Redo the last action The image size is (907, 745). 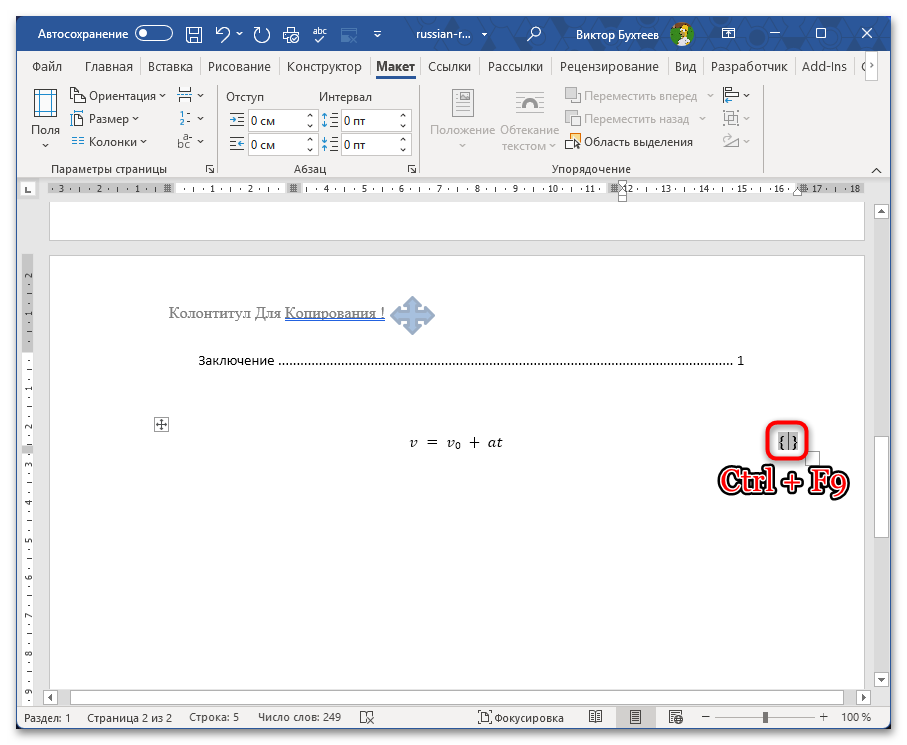click(x=261, y=34)
